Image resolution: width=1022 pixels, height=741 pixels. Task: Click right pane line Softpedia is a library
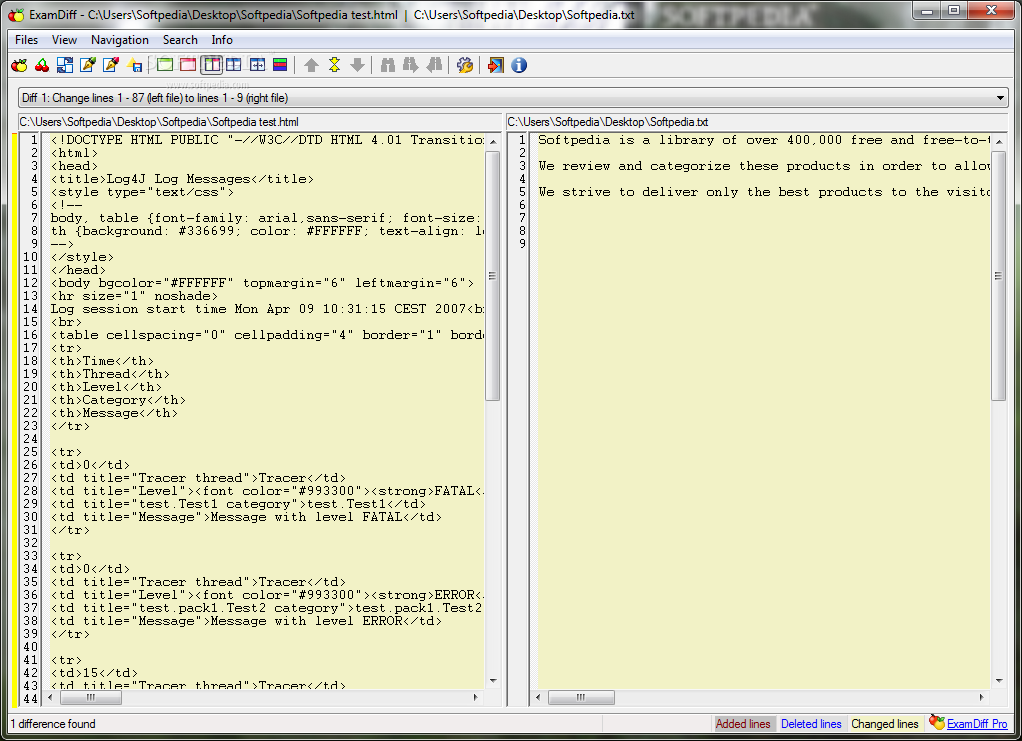[x=764, y=140]
